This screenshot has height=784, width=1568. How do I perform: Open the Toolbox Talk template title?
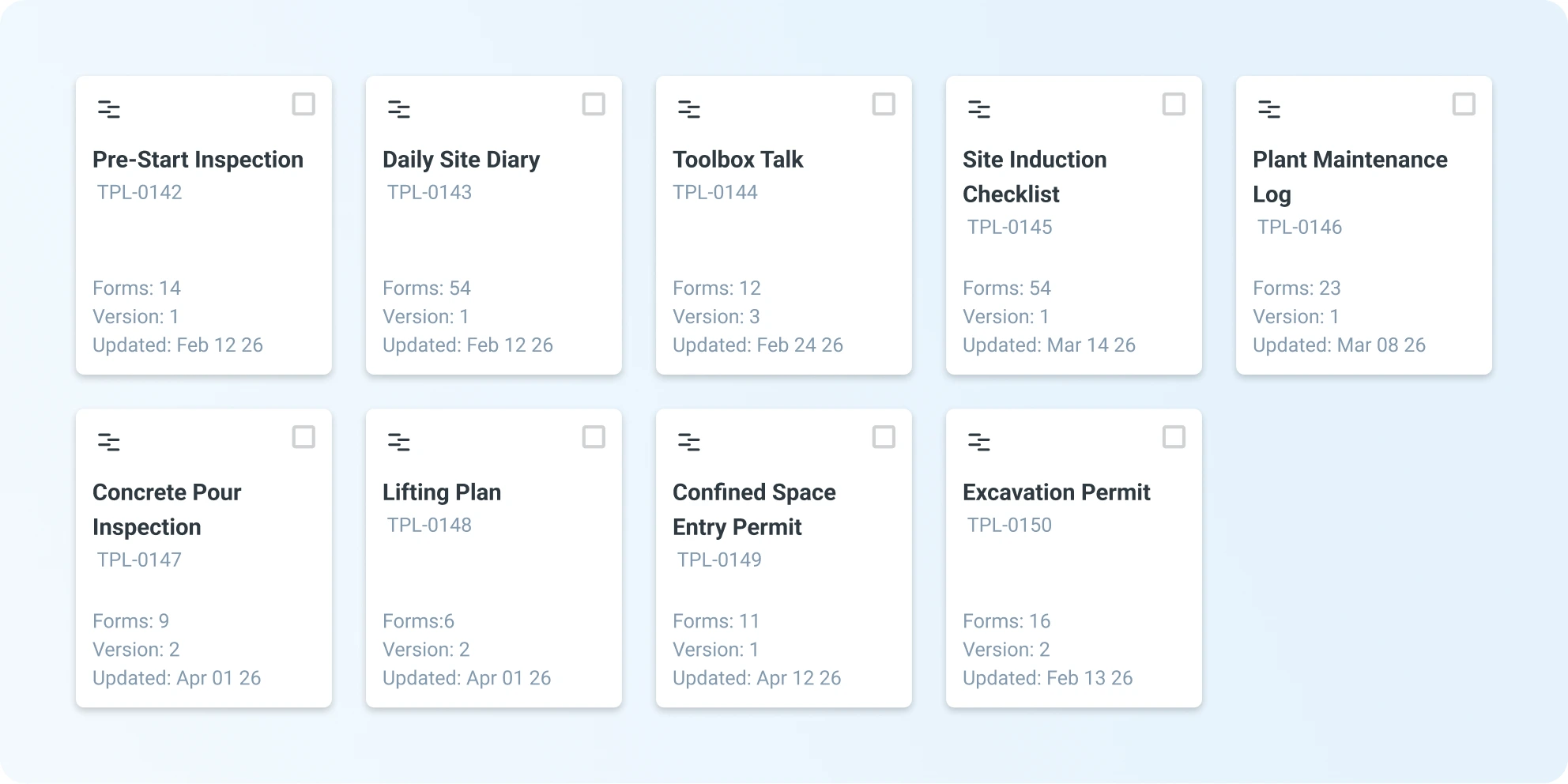pos(737,160)
